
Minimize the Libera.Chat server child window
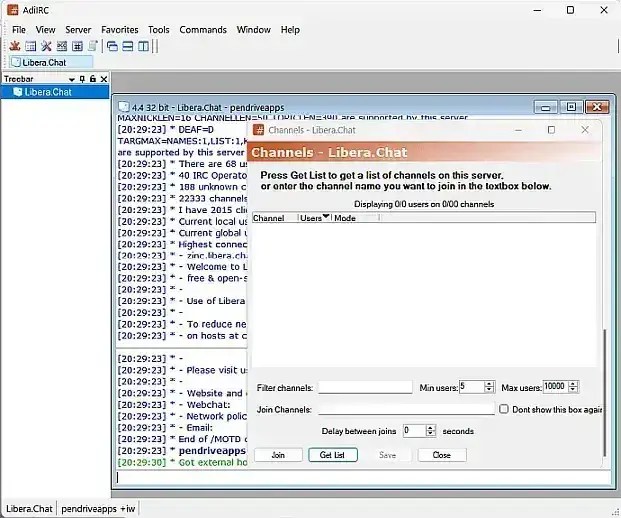click(545, 107)
